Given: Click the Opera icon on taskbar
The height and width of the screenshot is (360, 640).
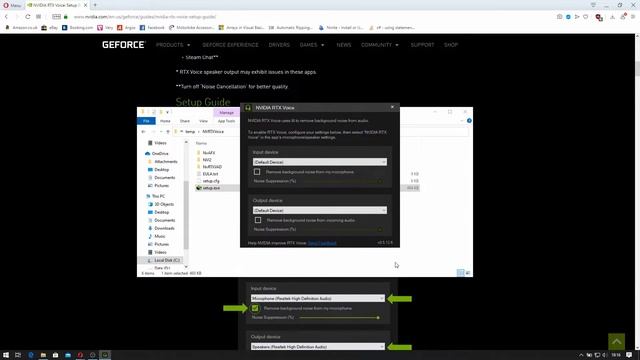Looking at the screenshot, I should click(x=80, y=355).
